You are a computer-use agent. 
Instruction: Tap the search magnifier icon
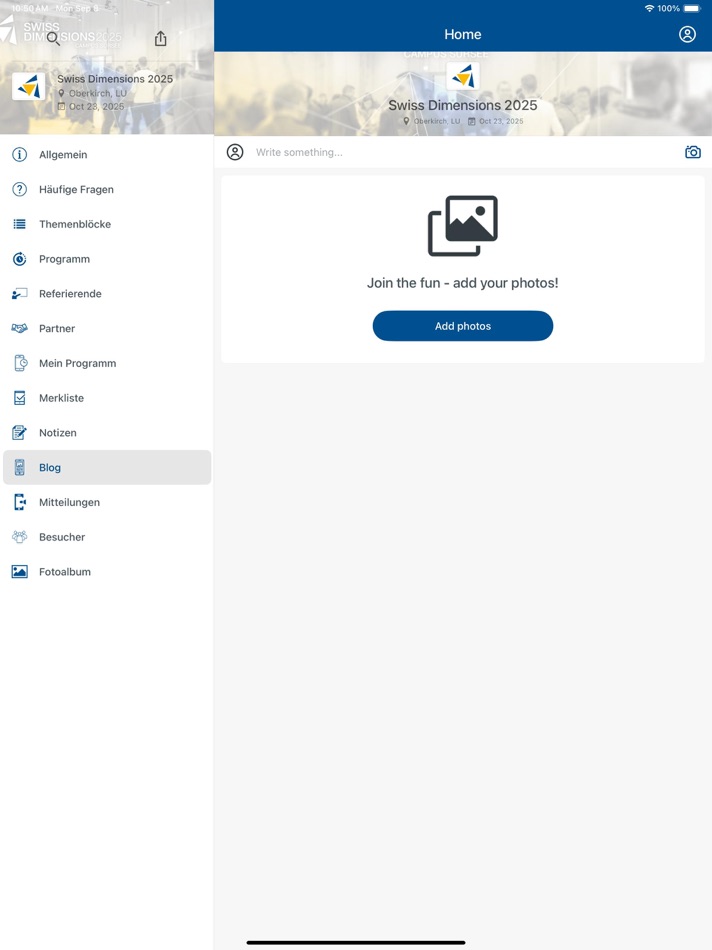[x=53, y=39]
